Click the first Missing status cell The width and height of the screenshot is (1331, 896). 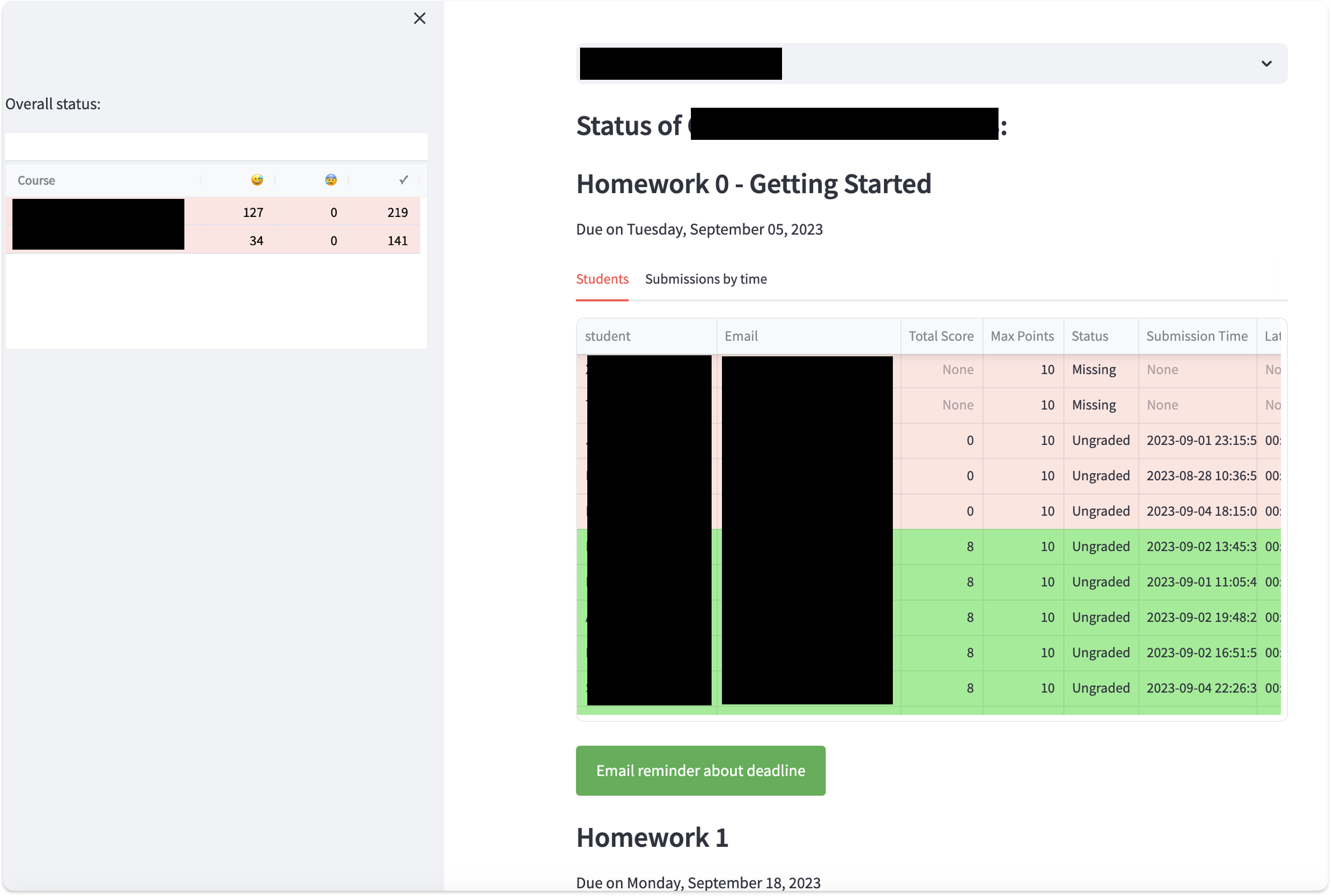click(x=1093, y=370)
